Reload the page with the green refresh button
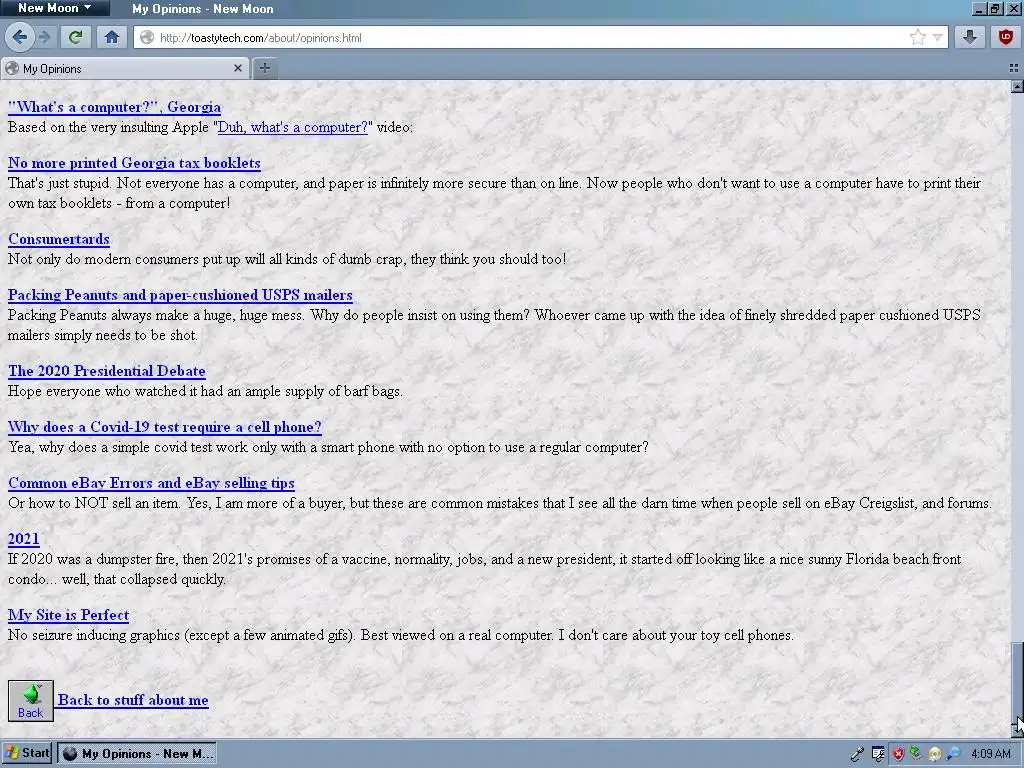The width and height of the screenshot is (1024, 768). pyautogui.click(x=76, y=37)
